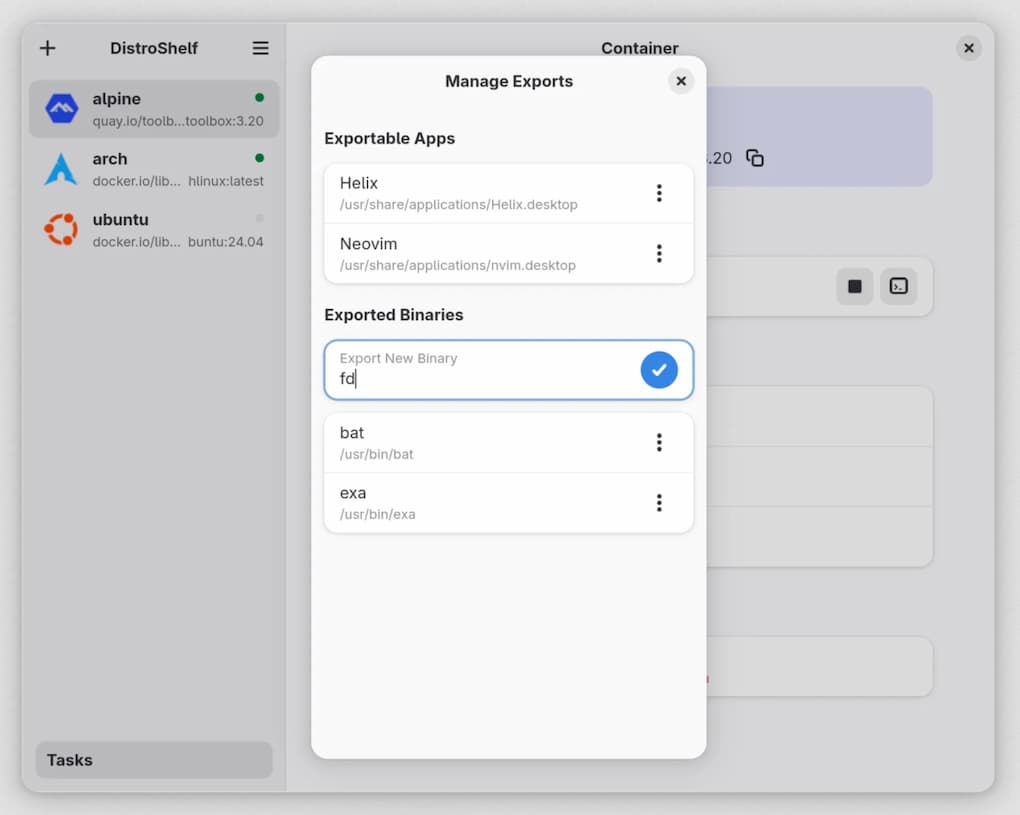Select the alpine container
The width and height of the screenshot is (1020, 815).
pyautogui.click(x=154, y=109)
